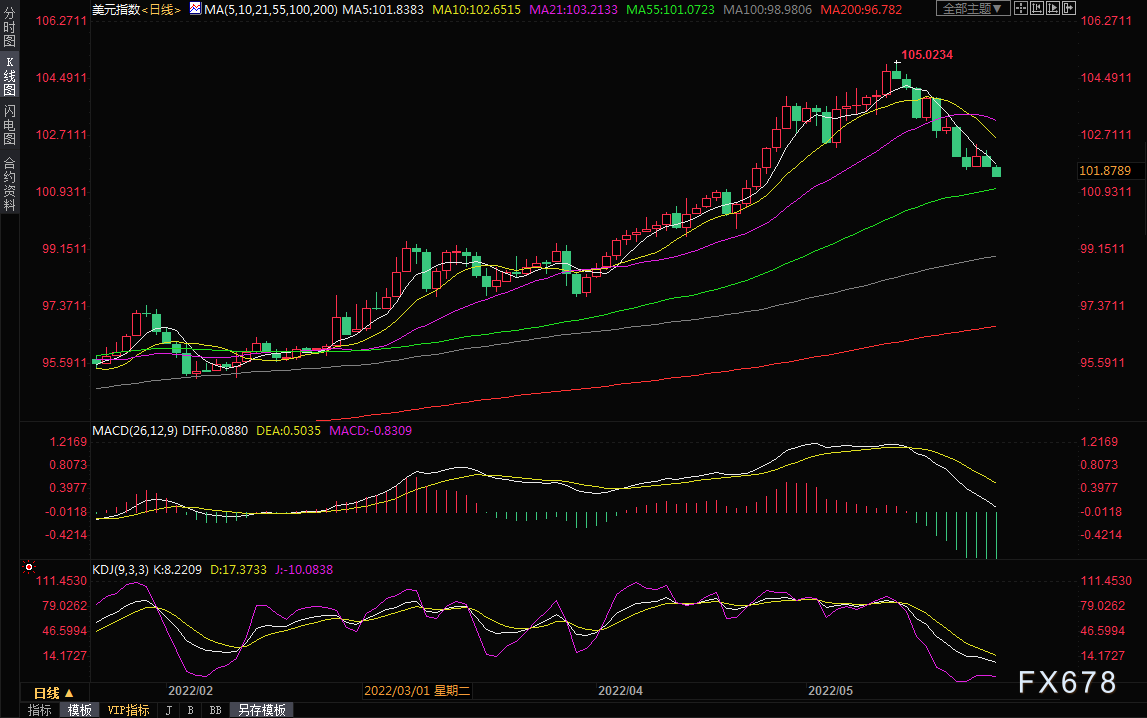Open the <日线> period dropdown beside 美元指数

coord(161,9)
